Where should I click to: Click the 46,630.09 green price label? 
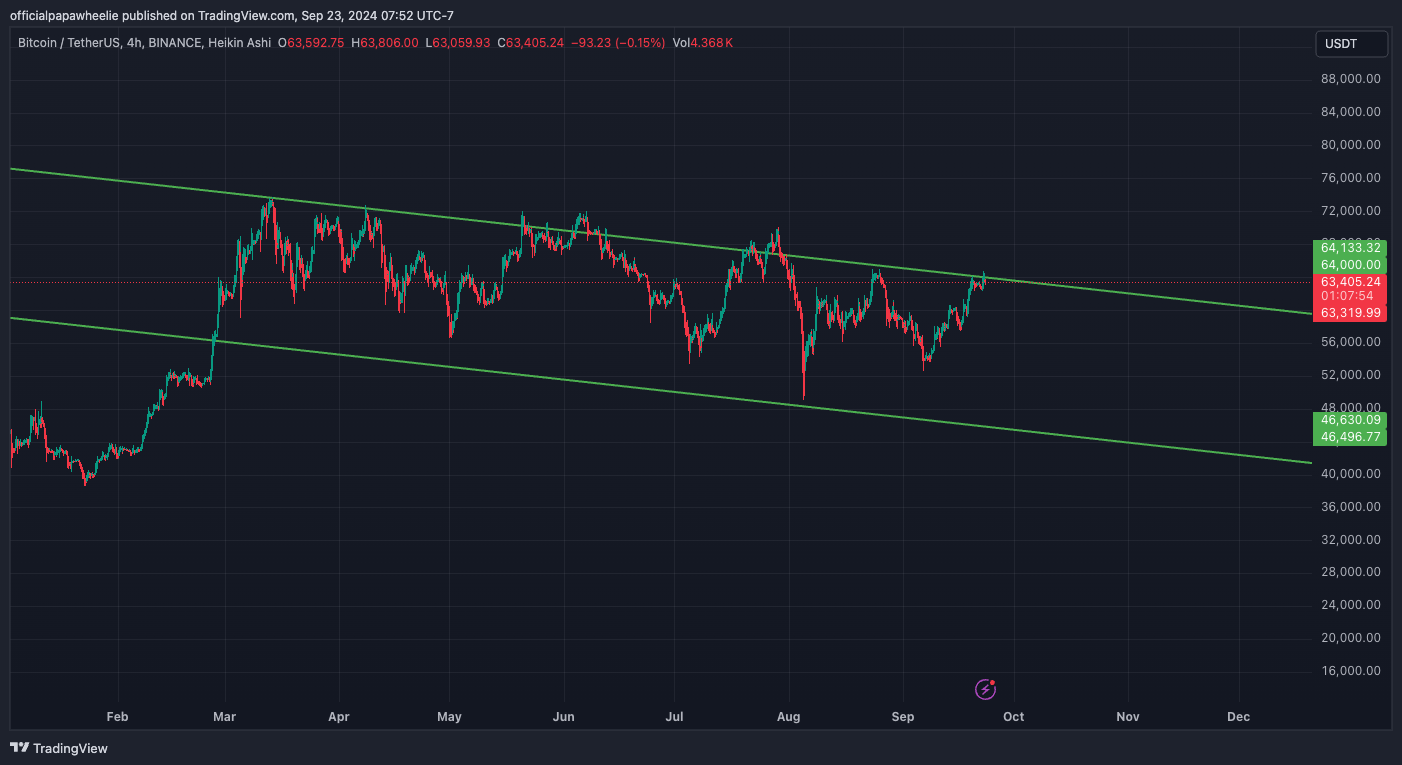coord(1350,420)
